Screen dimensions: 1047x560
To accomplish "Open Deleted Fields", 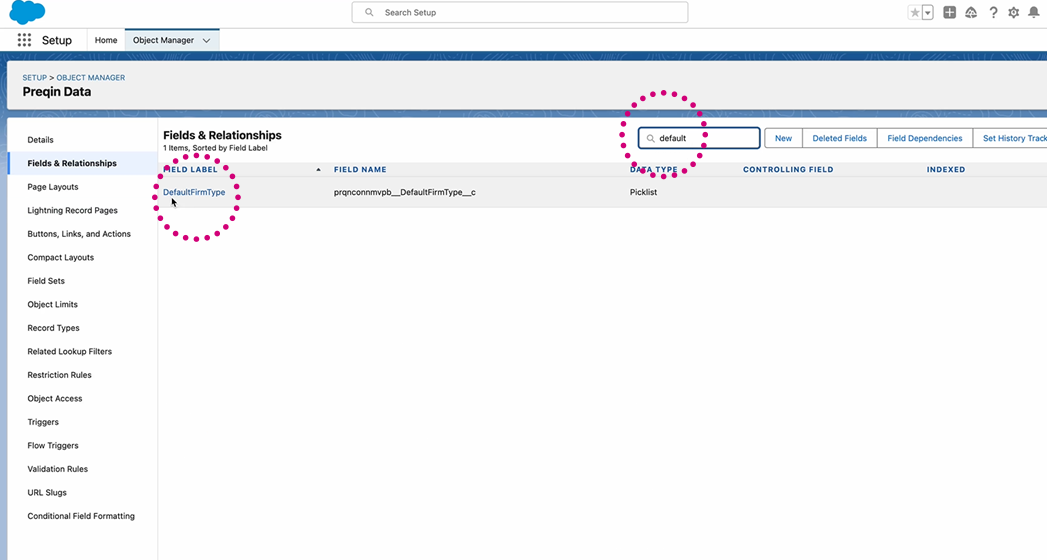I will tap(839, 138).
